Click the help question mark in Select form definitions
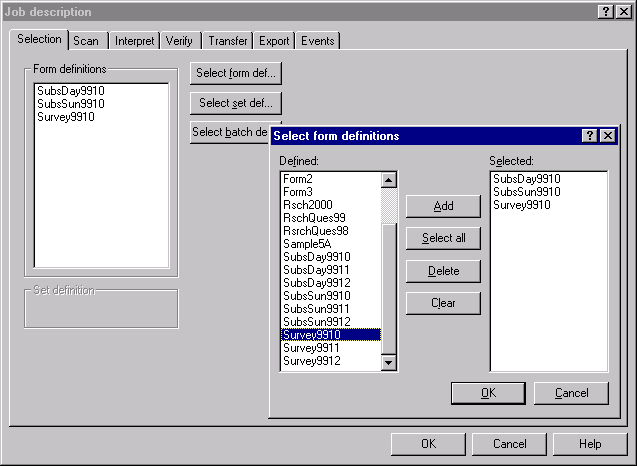 590,136
